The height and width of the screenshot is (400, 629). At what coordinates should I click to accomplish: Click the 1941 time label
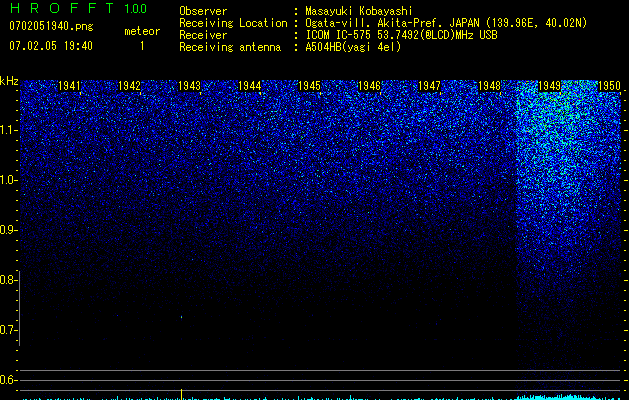point(69,86)
